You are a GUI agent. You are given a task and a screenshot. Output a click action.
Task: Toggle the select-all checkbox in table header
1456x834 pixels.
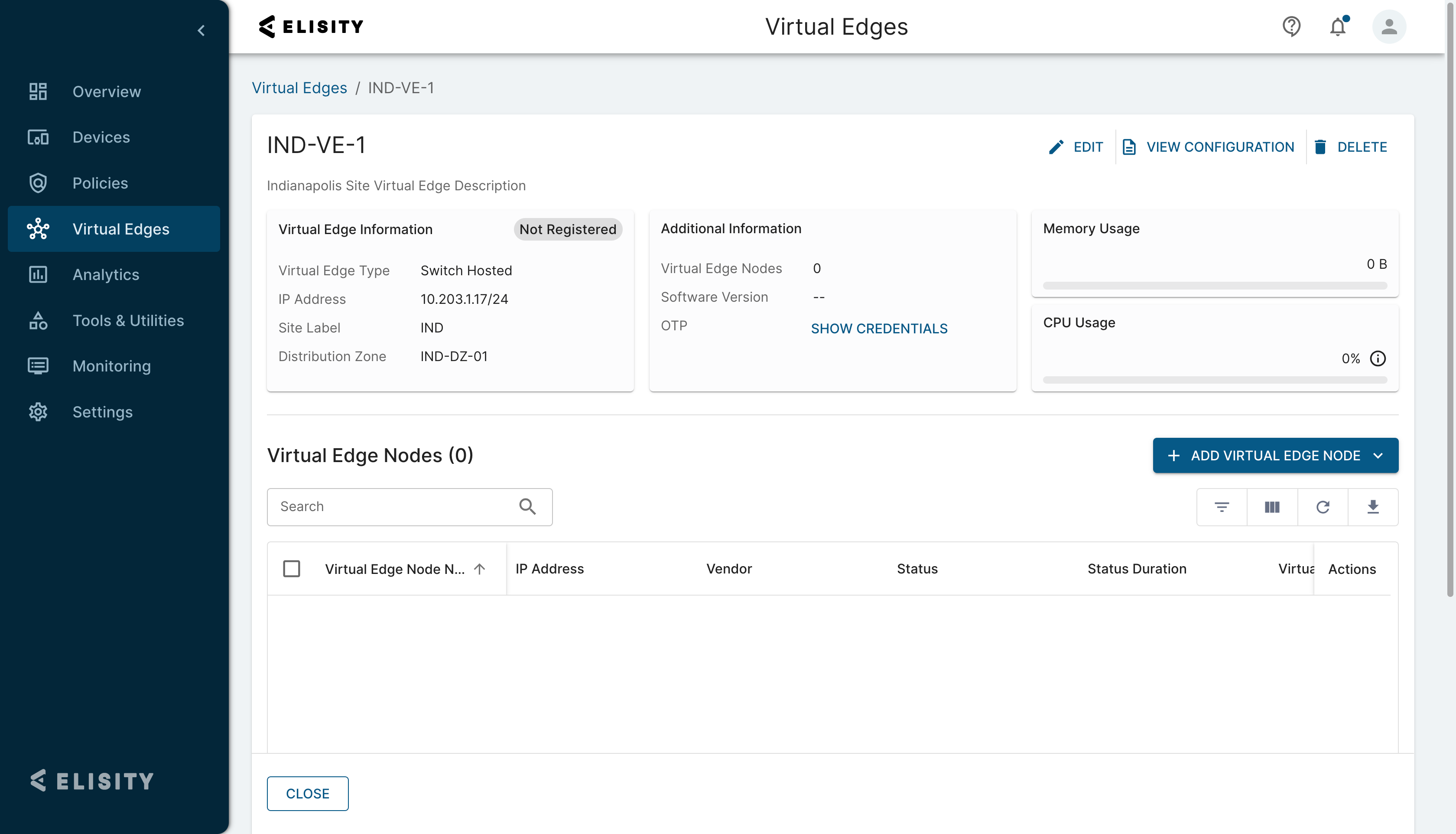pos(292,569)
